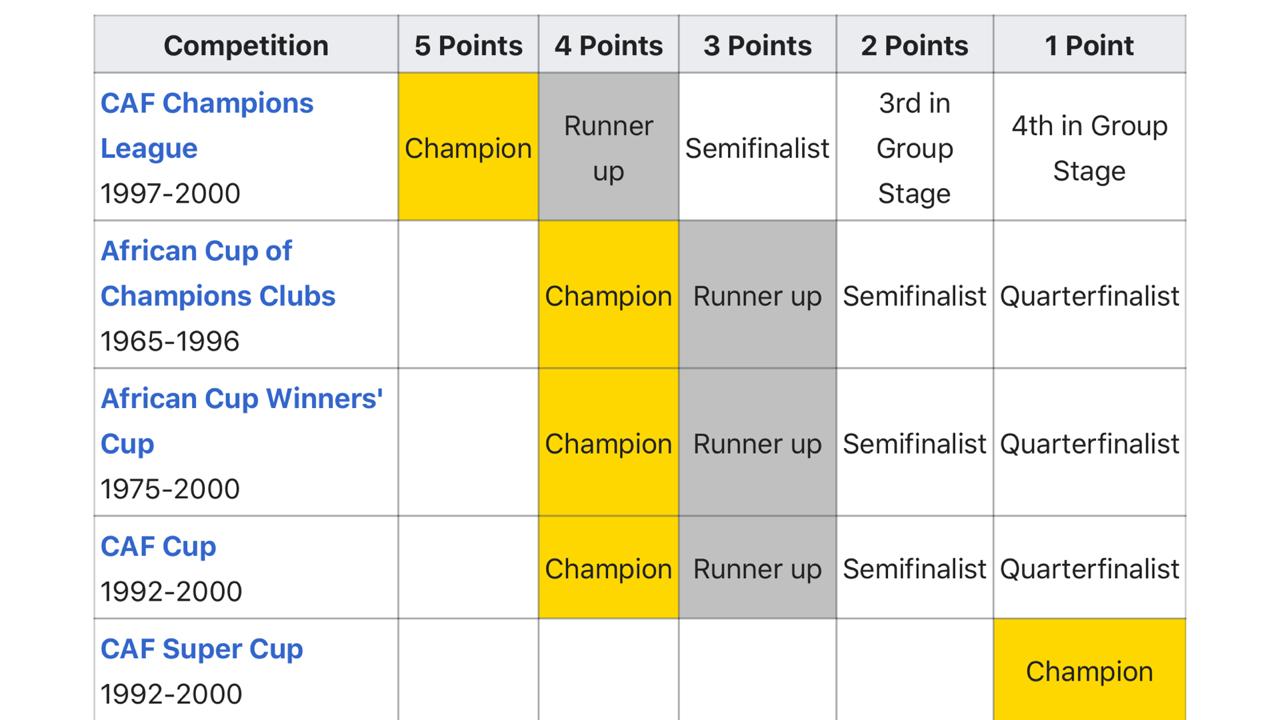The width and height of the screenshot is (1280, 720).
Task: Click the 3rd in Group Stage cell
Action: (x=914, y=147)
